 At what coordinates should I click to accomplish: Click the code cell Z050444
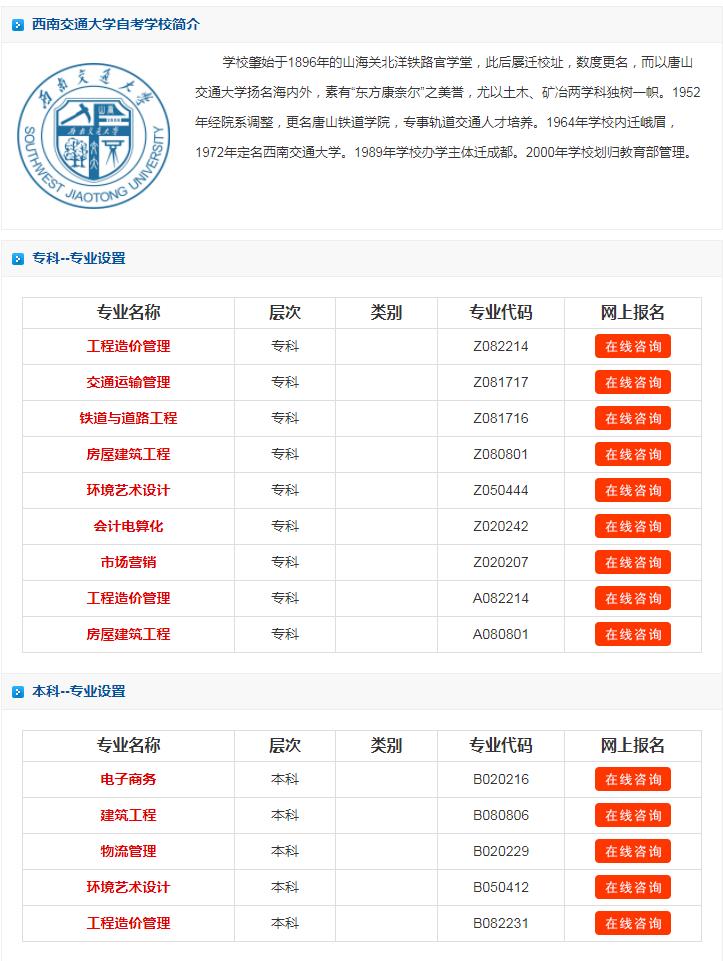coord(501,490)
